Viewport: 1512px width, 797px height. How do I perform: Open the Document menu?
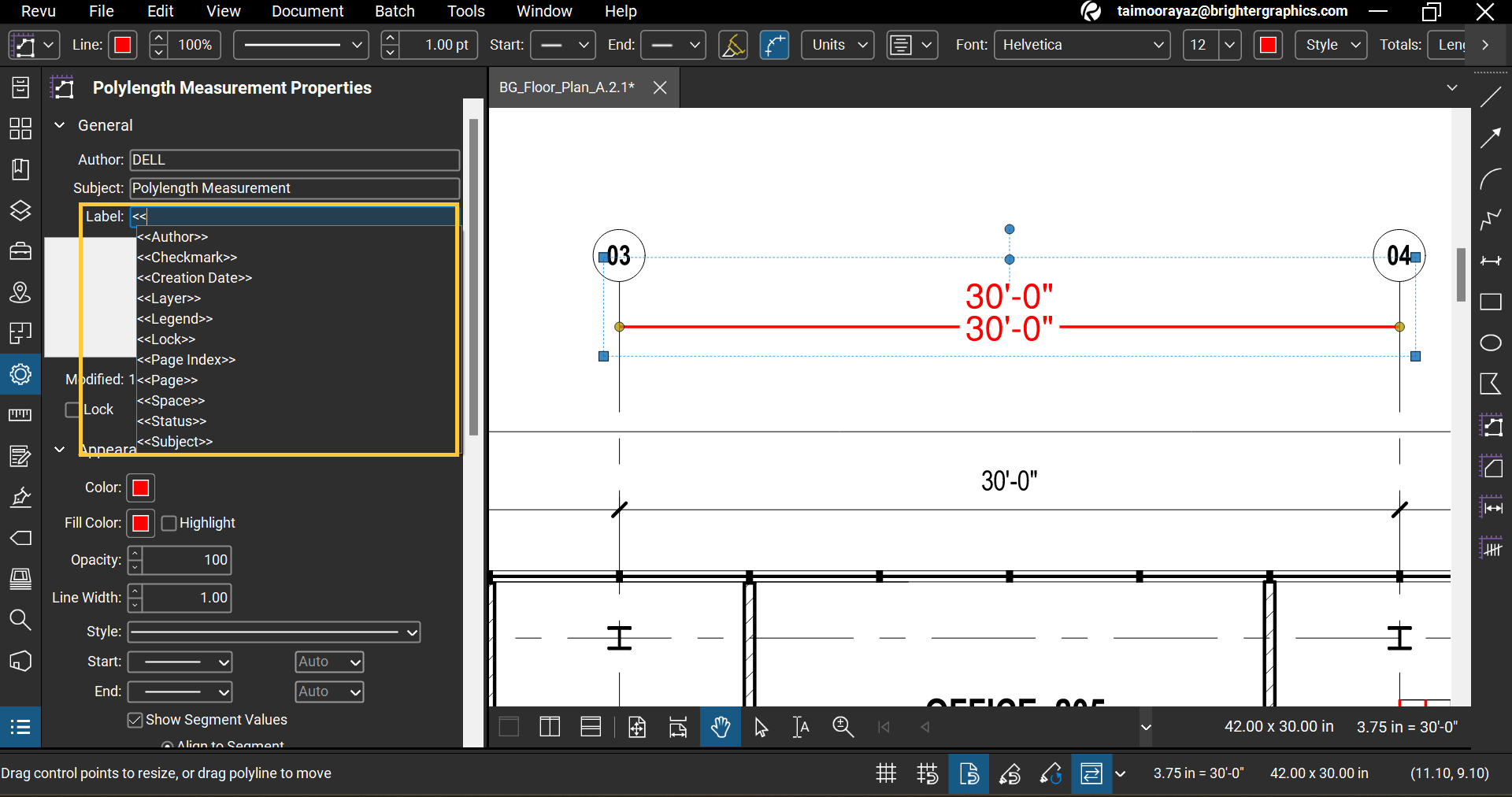pos(307,11)
